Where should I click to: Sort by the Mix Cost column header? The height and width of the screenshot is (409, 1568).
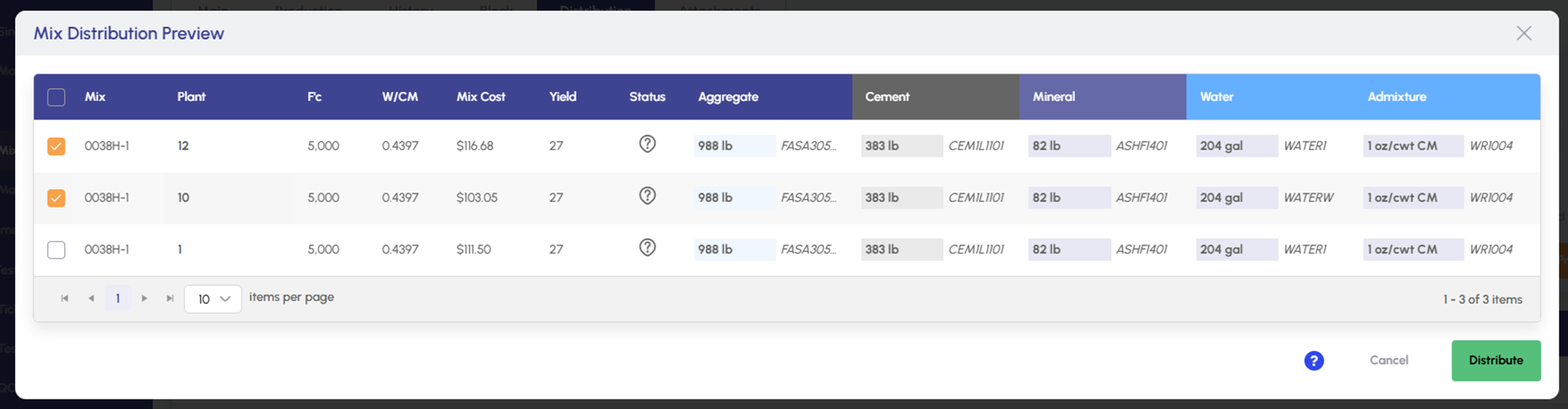coord(480,97)
